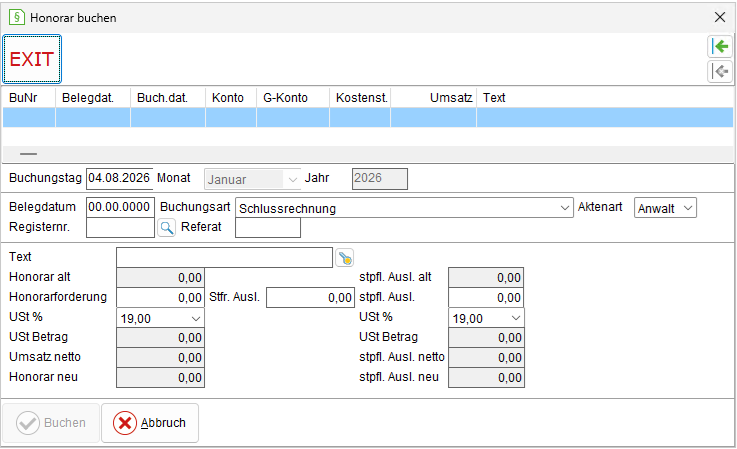This screenshot has height=449, width=737.
Task: Click the stpfl. Ausl. netto value field
Action: (486, 358)
